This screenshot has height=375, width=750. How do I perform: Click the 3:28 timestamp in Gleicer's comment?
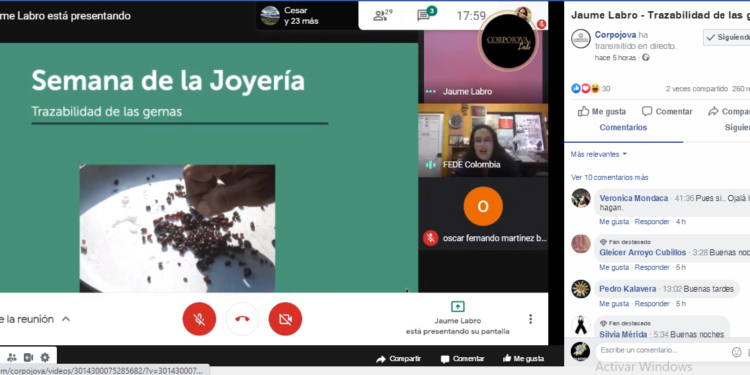pyautogui.click(x=700, y=253)
